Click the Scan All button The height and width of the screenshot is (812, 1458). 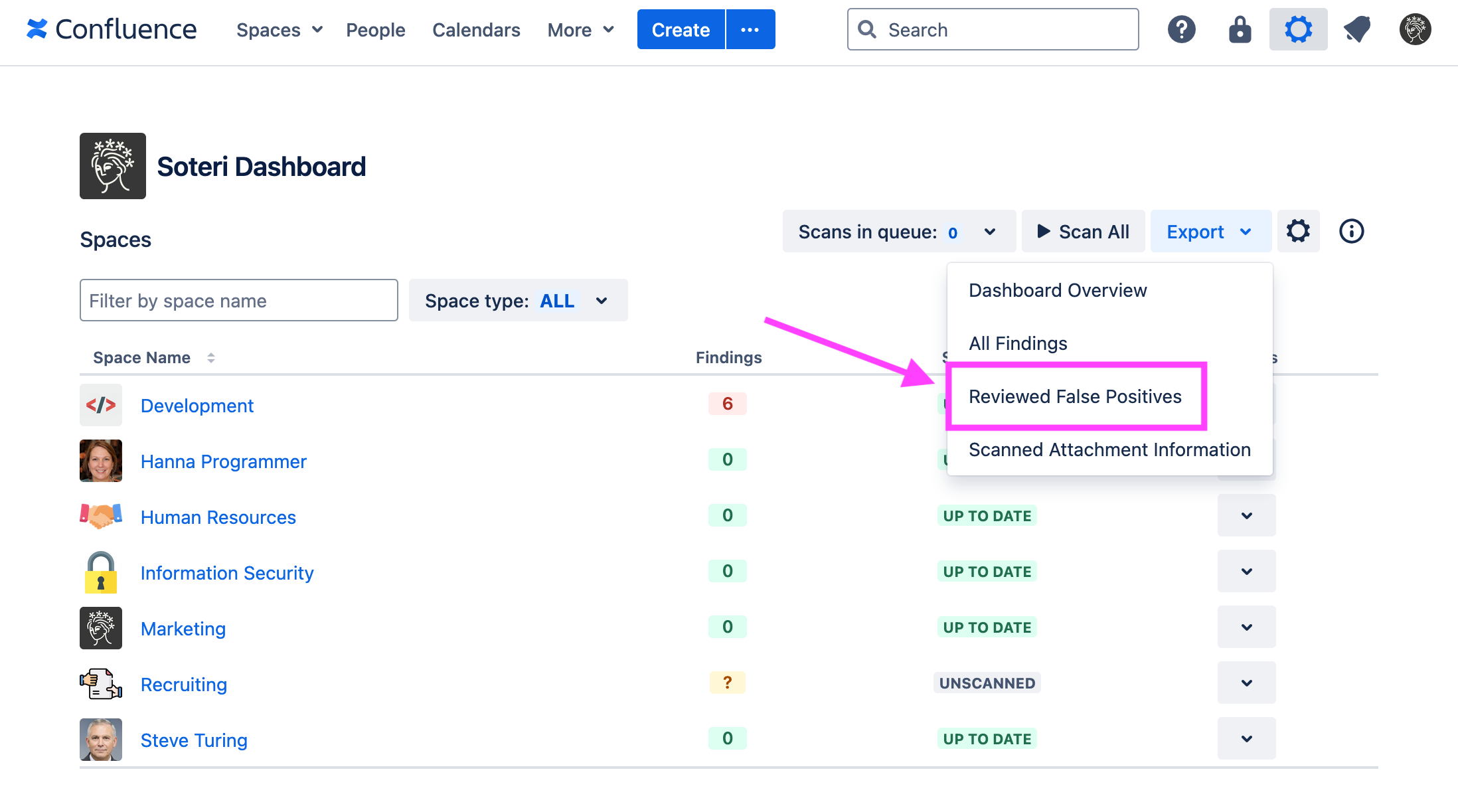coord(1083,231)
